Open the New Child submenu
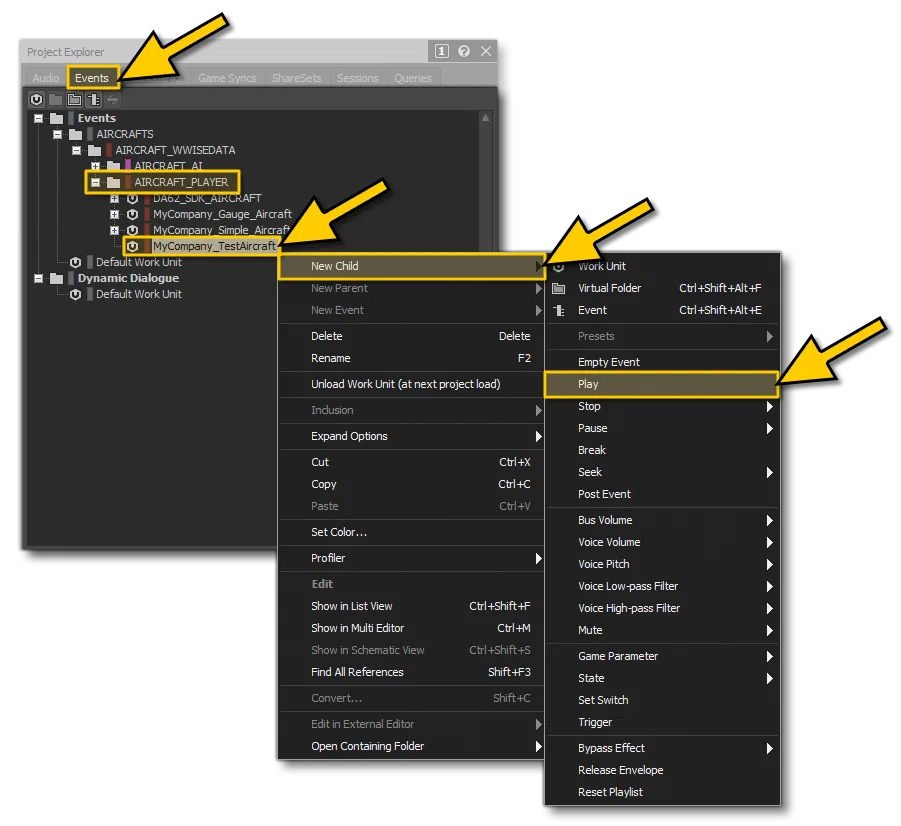This screenshot has height=826, width=901. click(411, 266)
